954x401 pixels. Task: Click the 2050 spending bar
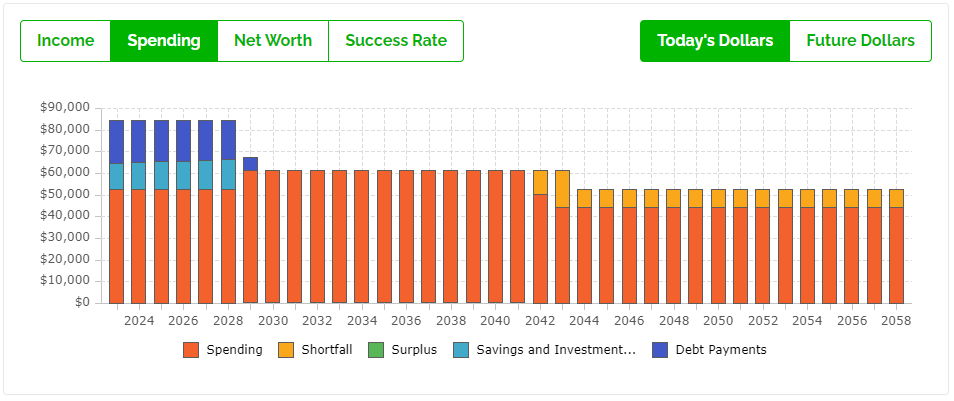click(x=719, y=256)
